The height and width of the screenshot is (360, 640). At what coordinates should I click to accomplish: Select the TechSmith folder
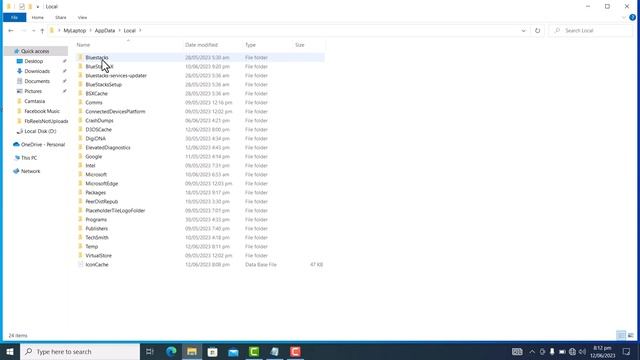(97, 237)
